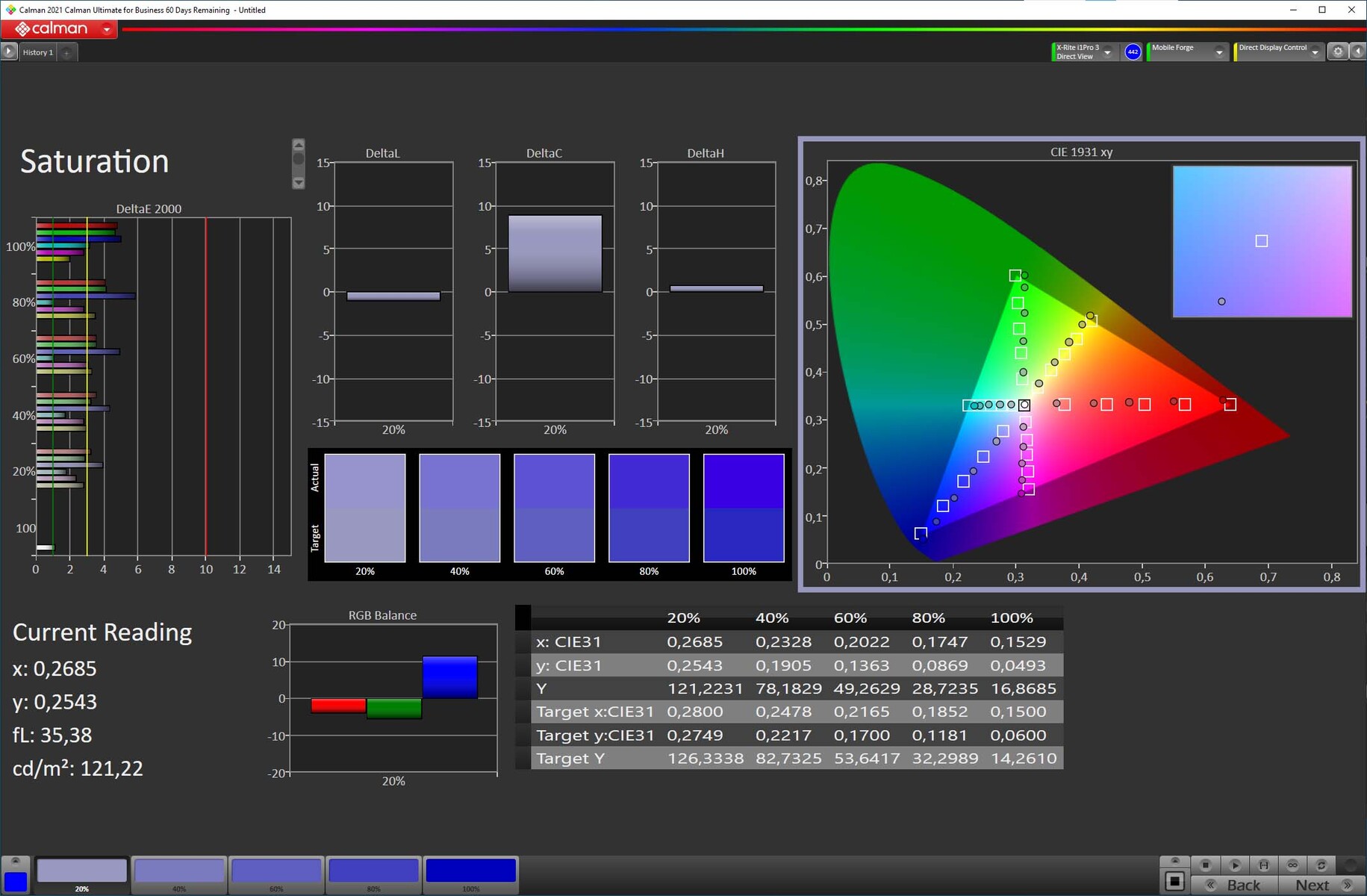The height and width of the screenshot is (896, 1367).
Task: Switch to the History 1 tab
Action: [x=37, y=52]
